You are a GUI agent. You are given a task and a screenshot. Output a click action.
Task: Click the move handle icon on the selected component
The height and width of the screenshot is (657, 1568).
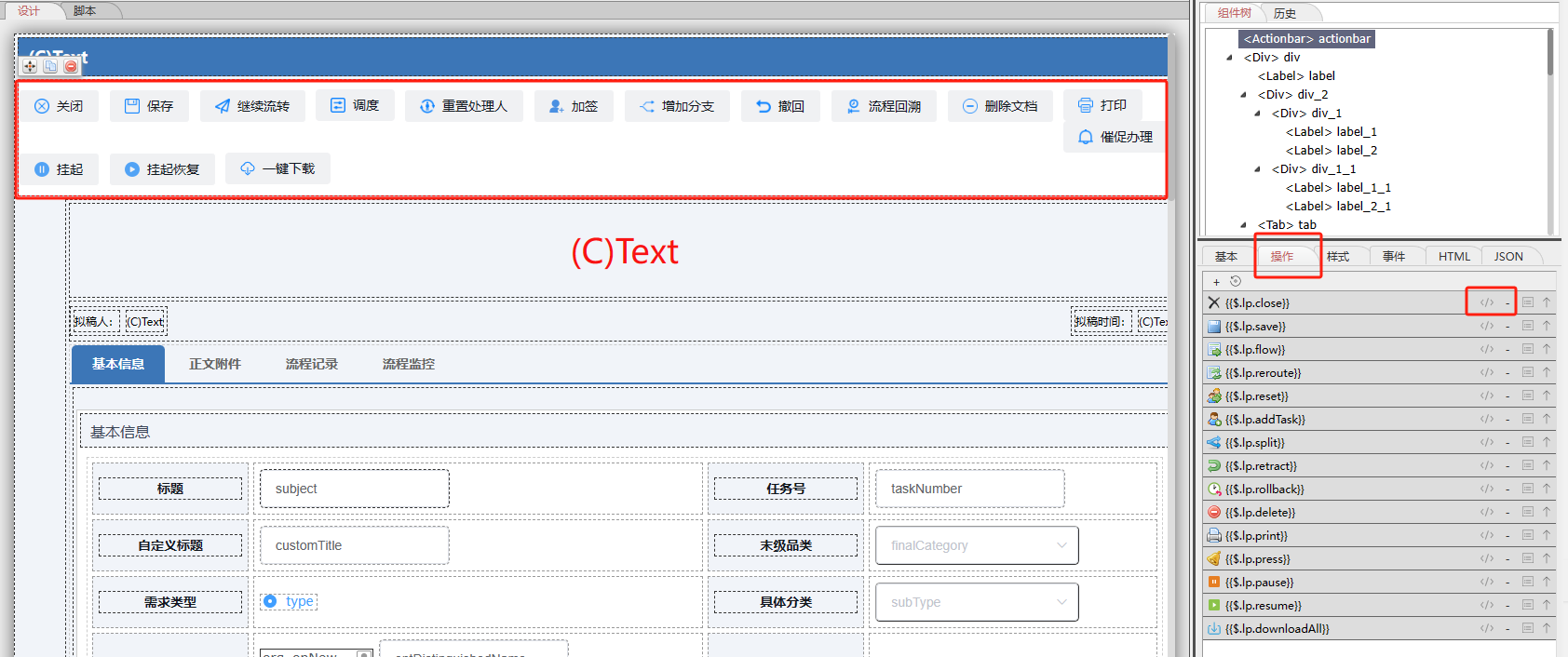pyautogui.click(x=30, y=66)
